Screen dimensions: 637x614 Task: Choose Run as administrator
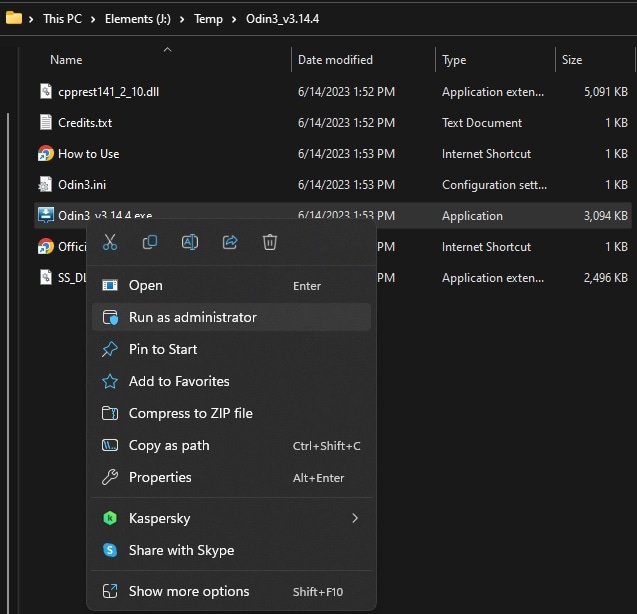[193, 317]
